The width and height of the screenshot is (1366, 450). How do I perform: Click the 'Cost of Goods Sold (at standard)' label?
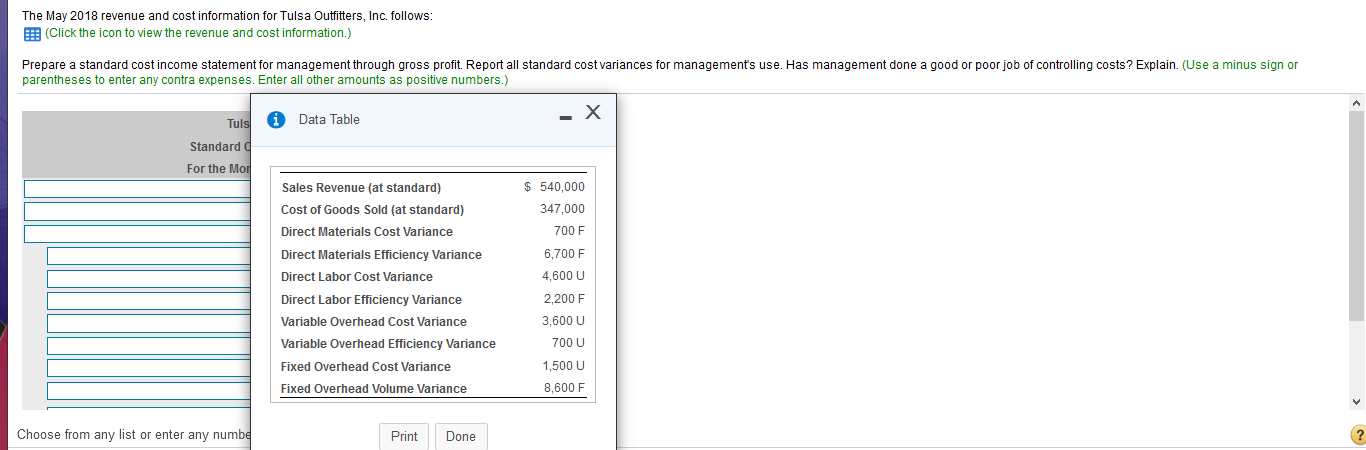tap(372, 210)
